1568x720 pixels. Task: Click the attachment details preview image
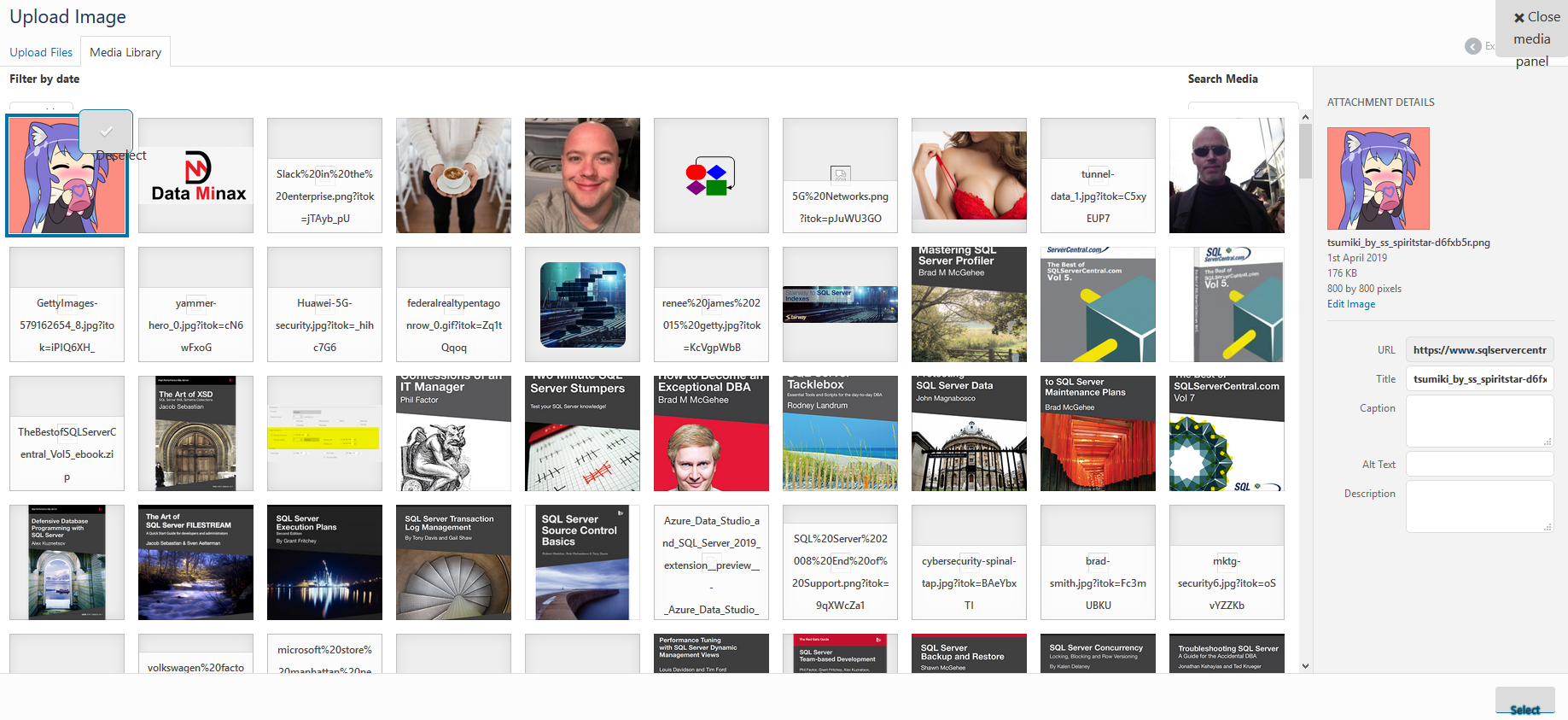pos(1379,179)
